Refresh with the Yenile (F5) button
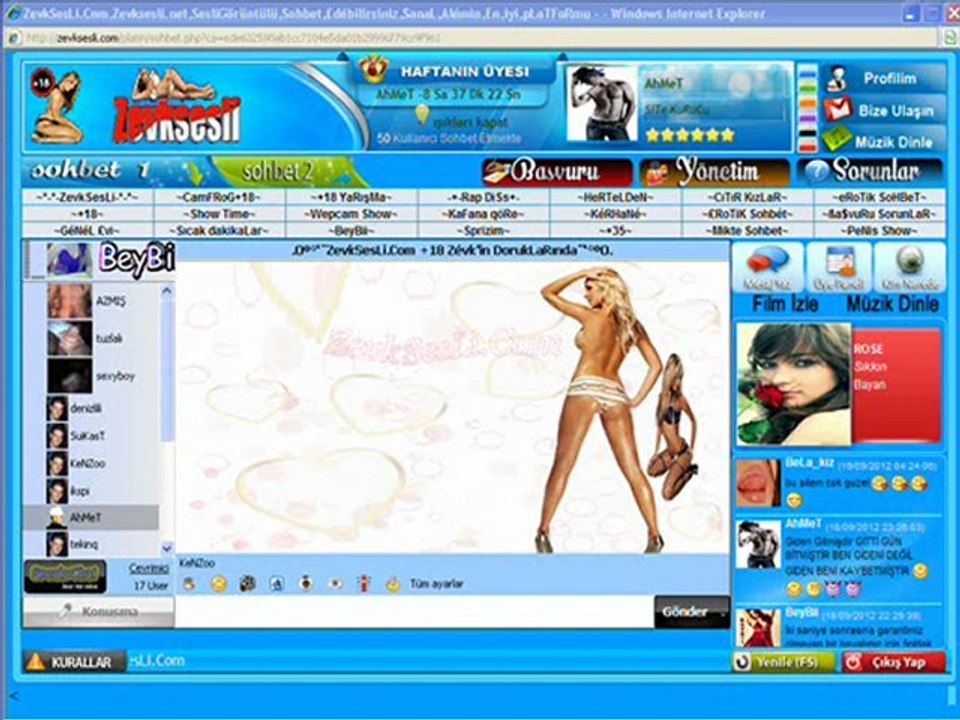The image size is (960, 720). coord(784,662)
